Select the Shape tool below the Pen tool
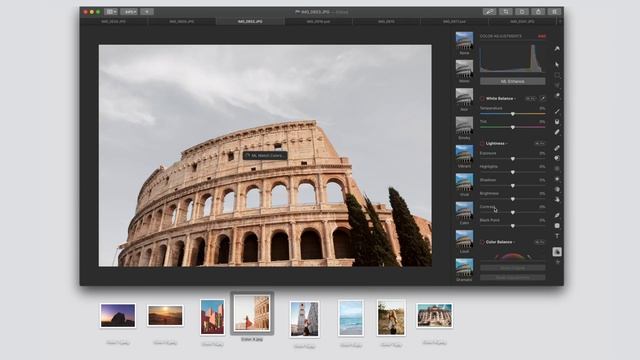Viewport: 640px width, 360px height. click(557, 226)
